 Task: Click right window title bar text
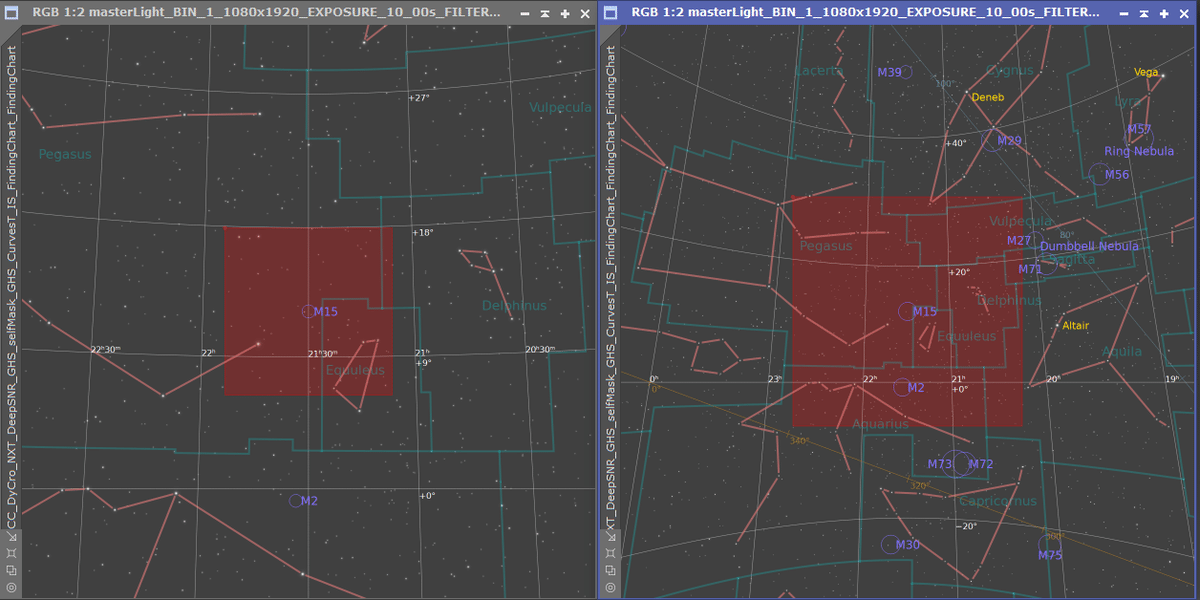(x=866, y=13)
